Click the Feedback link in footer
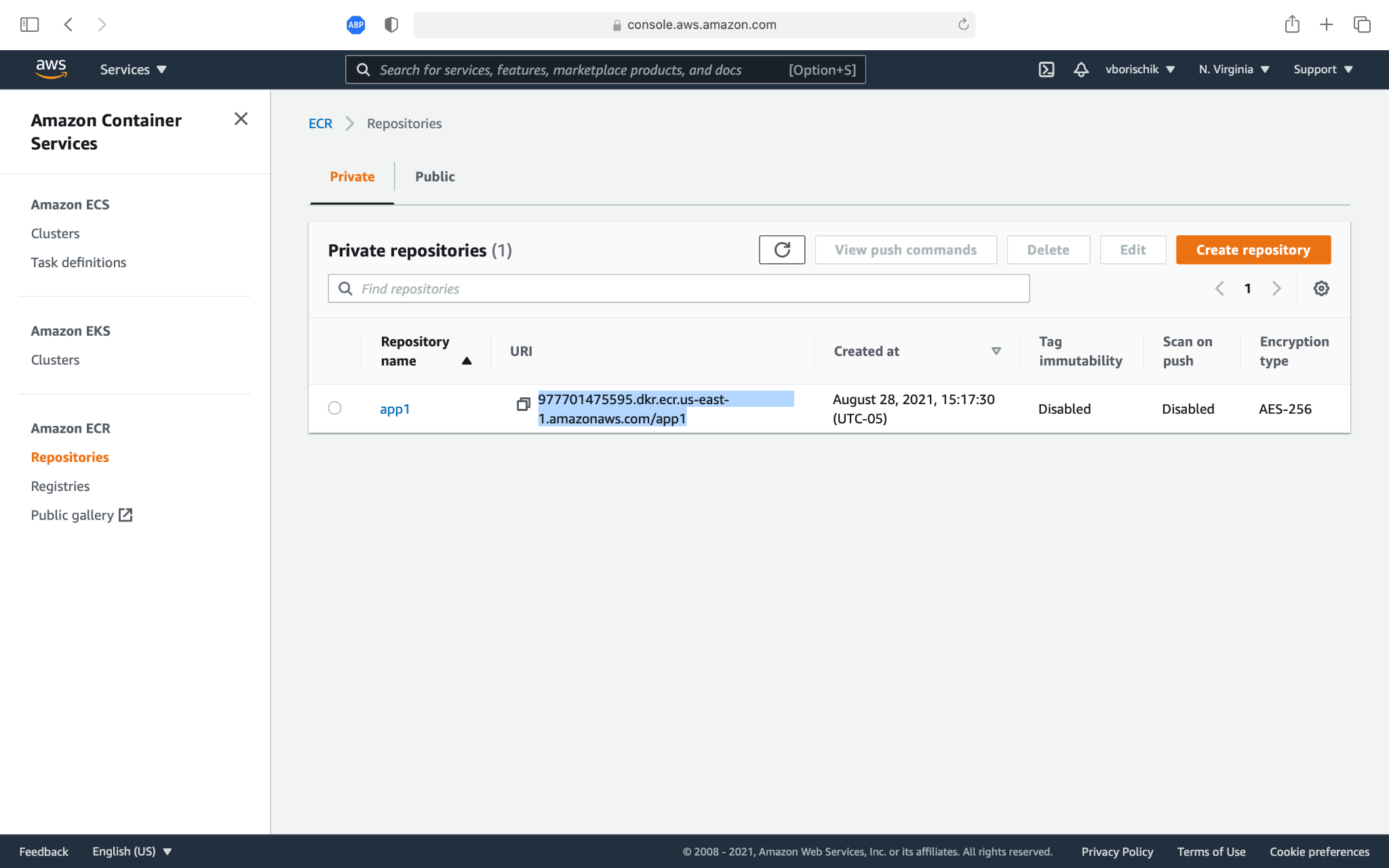The height and width of the screenshot is (868, 1389). tap(43, 852)
